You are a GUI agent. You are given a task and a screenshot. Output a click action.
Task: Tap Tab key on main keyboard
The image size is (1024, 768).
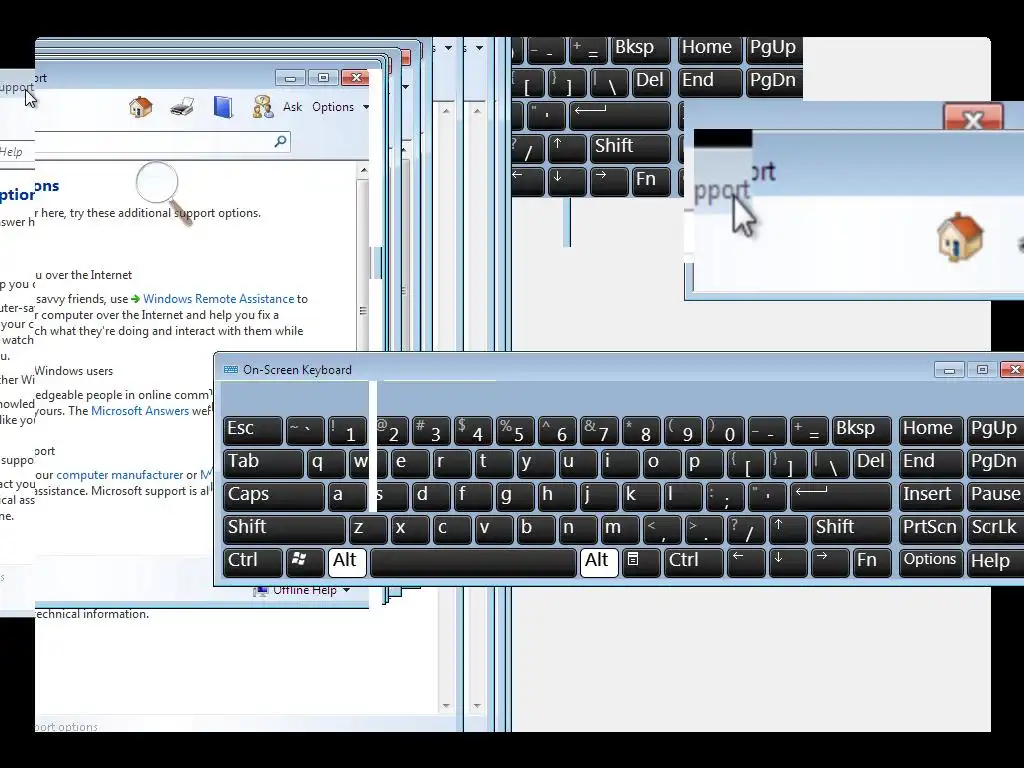coord(263,462)
